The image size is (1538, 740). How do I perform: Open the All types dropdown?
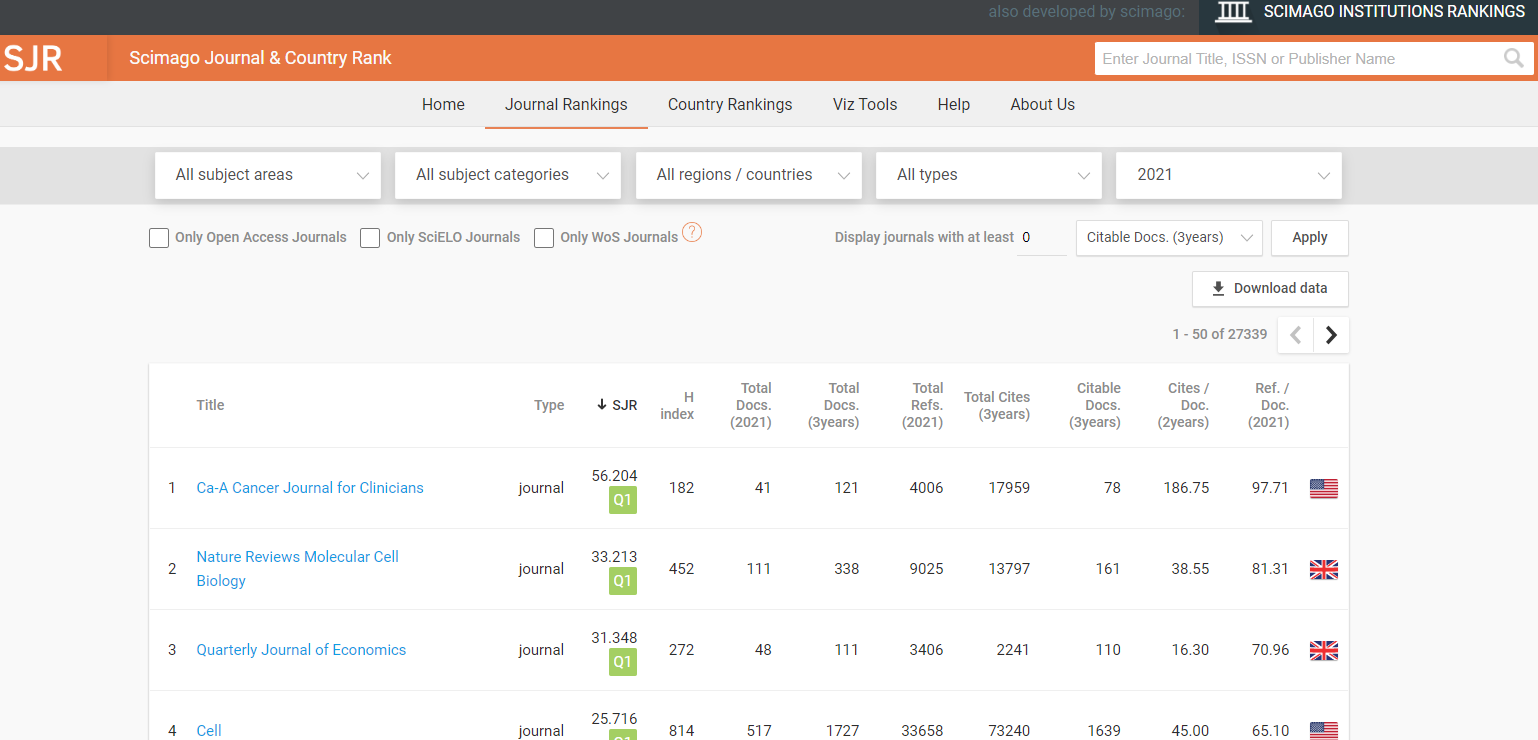(x=989, y=175)
